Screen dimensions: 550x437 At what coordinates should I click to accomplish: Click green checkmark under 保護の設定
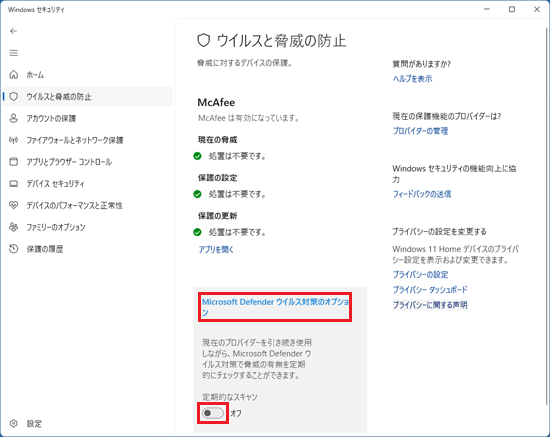197,194
